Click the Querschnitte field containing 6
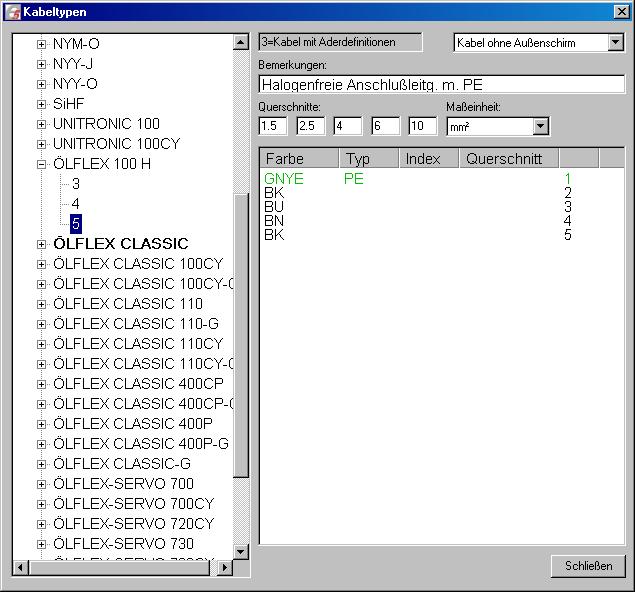635x592 pixels. (385, 126)
